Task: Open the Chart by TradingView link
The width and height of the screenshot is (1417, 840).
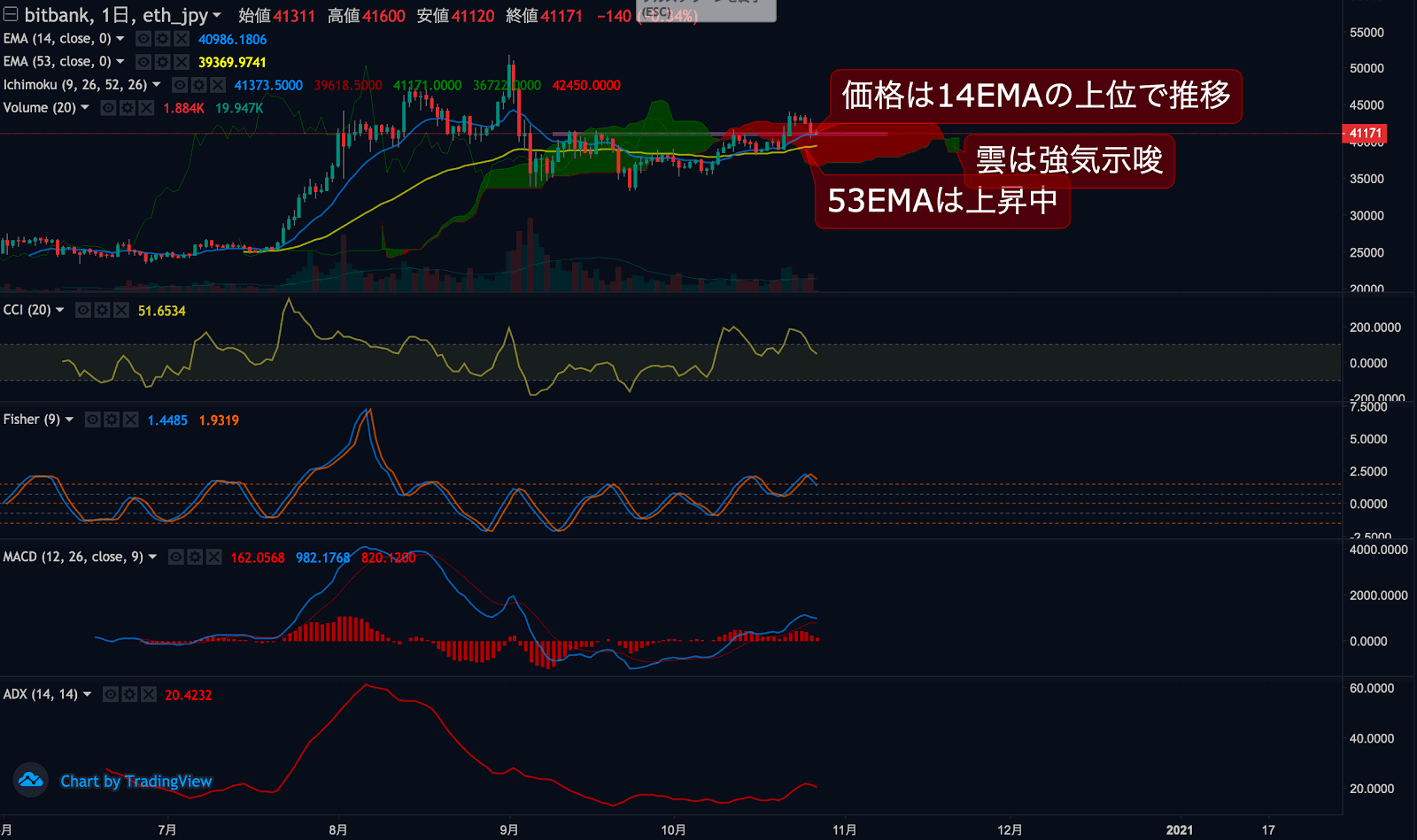Action: tap(135, 781)
